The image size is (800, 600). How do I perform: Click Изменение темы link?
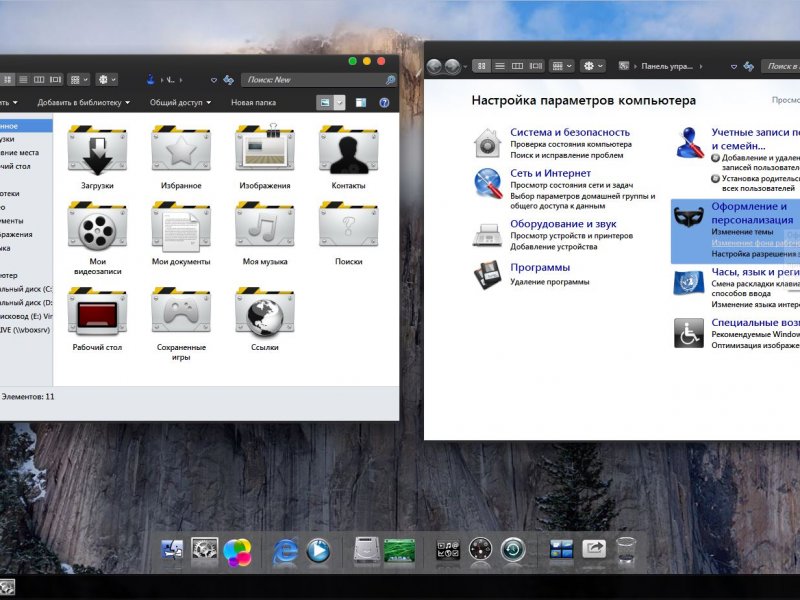click(742, 232)
